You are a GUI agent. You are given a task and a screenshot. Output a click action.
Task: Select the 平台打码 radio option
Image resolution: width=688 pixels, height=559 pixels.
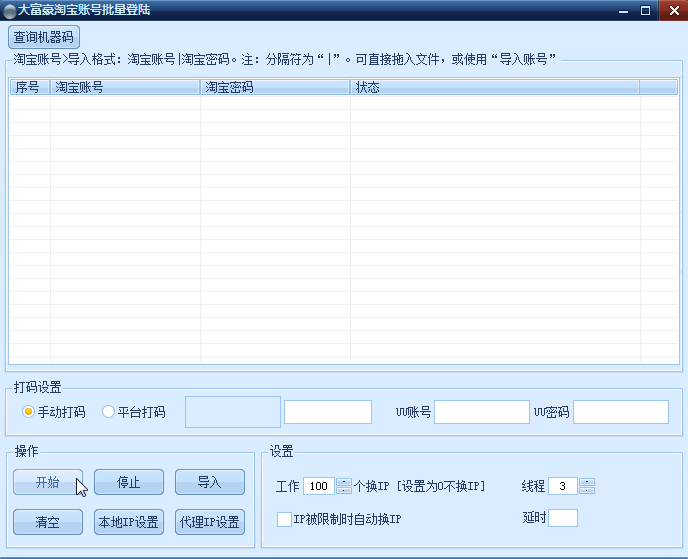pyautogui.click(x=134, y=412)
